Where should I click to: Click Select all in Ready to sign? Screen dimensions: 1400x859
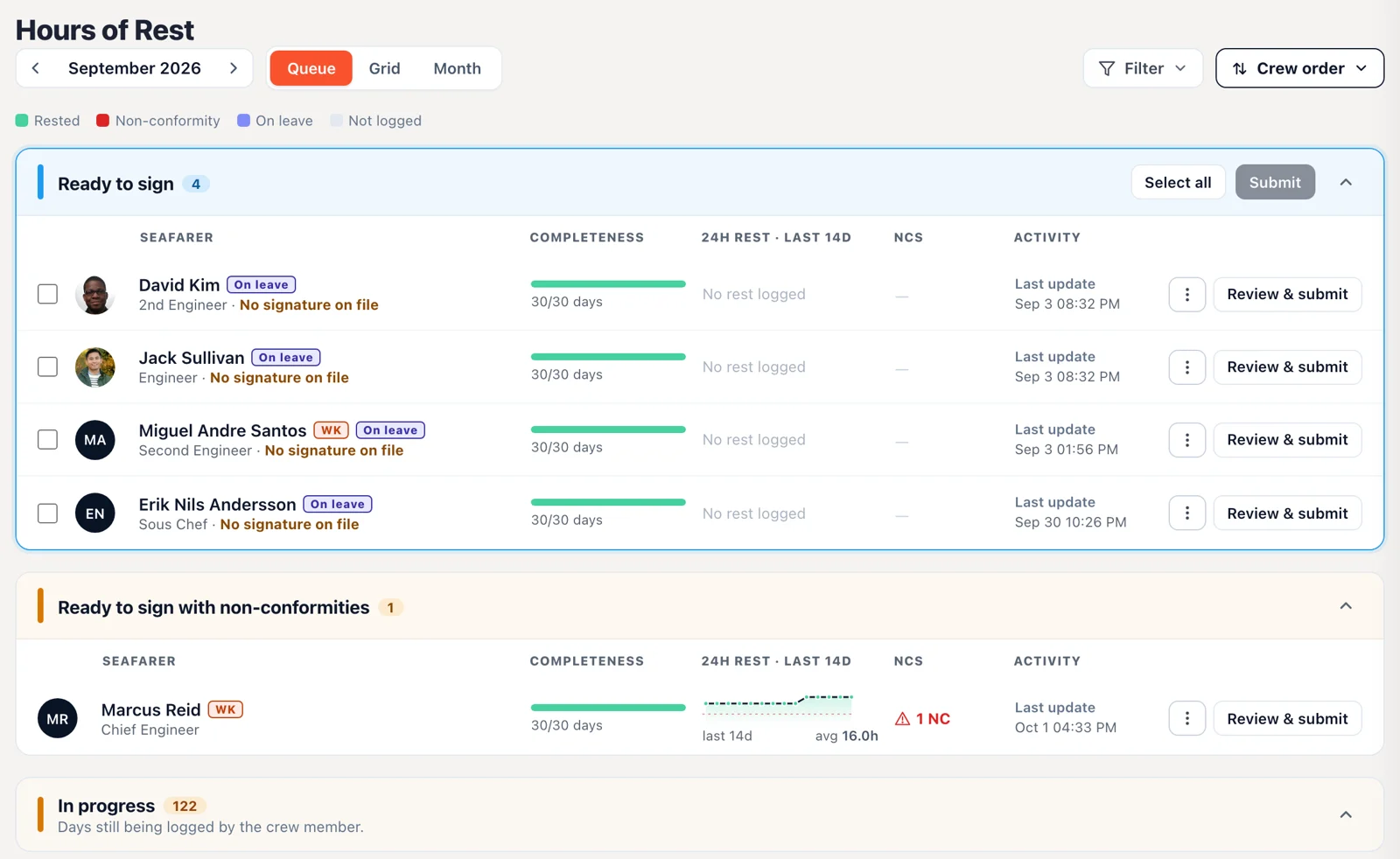pos(1178,182)
